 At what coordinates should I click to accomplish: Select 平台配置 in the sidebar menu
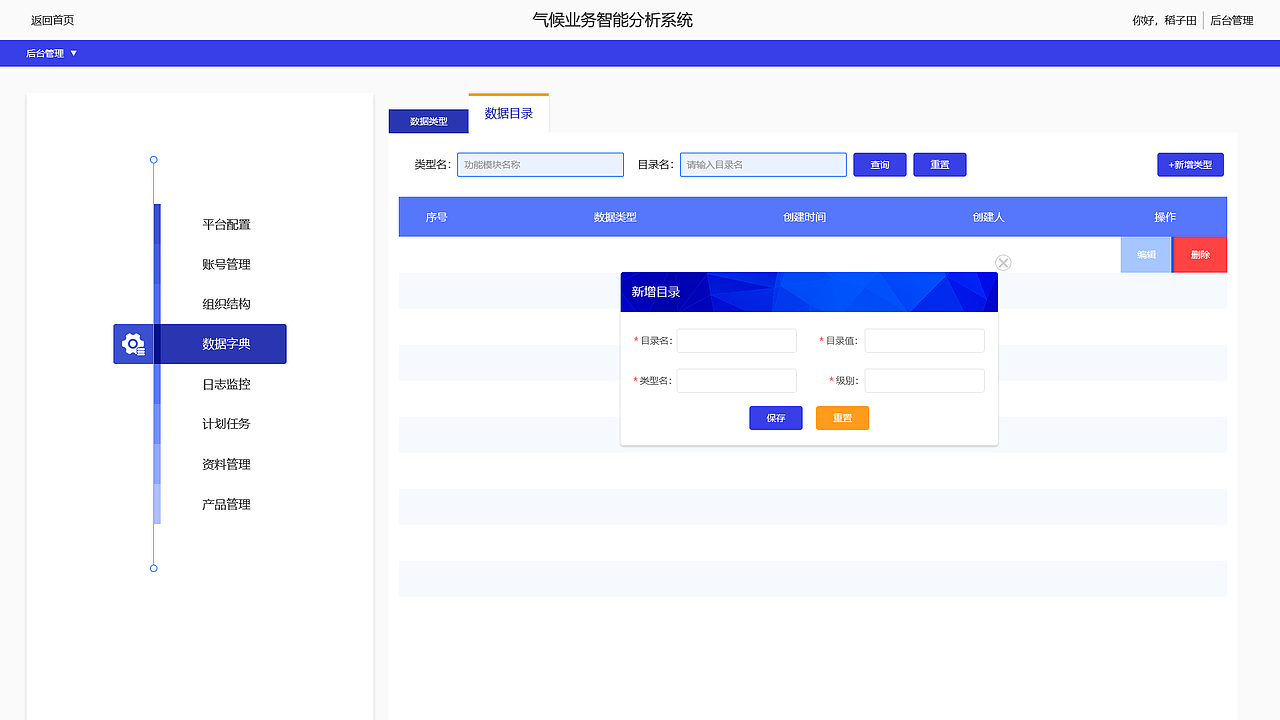[x=227, y=224]
